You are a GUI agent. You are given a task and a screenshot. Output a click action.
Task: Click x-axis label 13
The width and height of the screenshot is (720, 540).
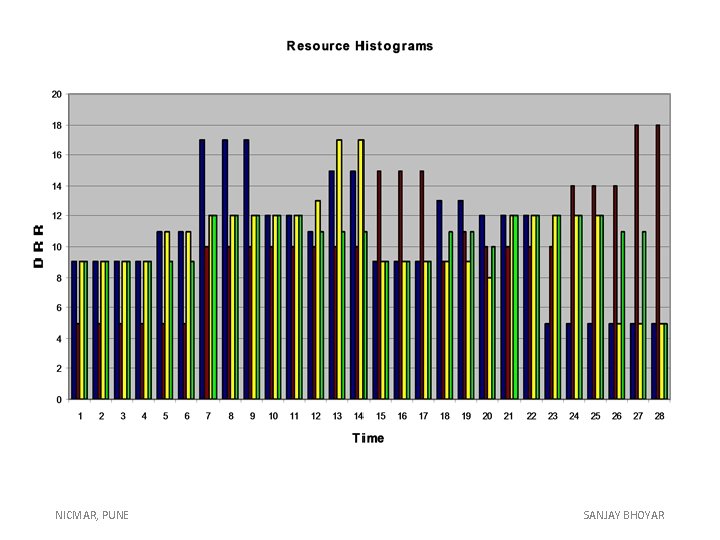[x=337, y=416]
